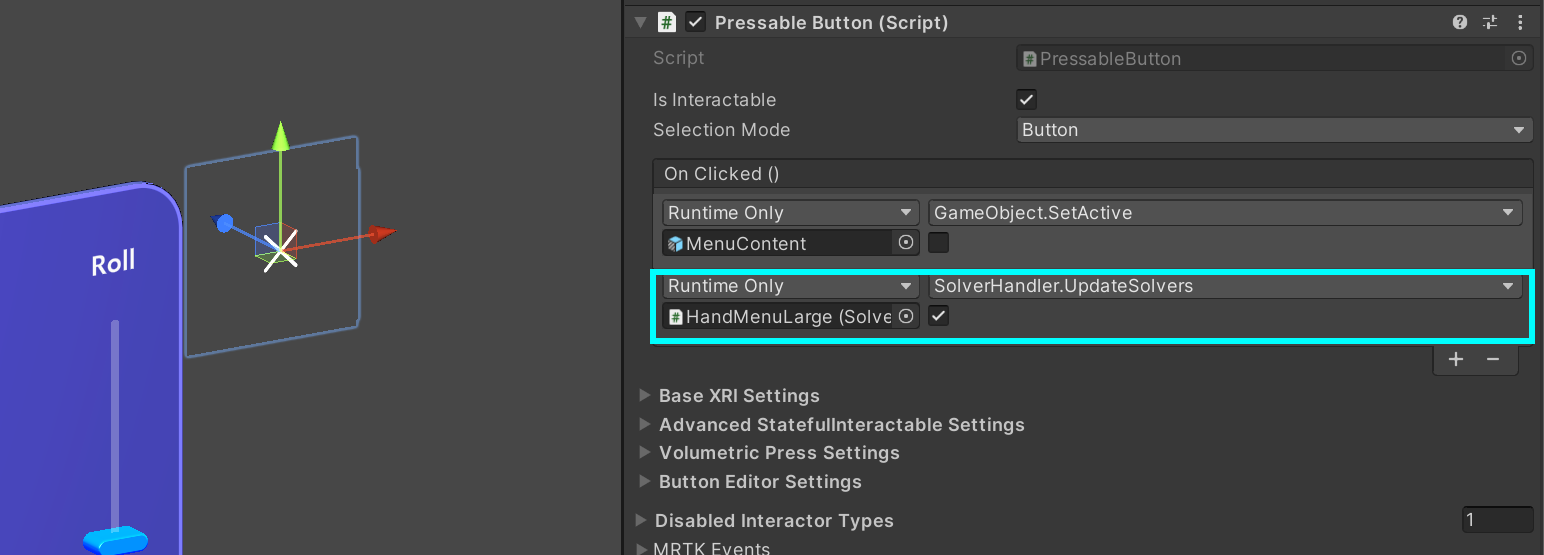Click the Roll label in the scene

(x=113, y=264)
